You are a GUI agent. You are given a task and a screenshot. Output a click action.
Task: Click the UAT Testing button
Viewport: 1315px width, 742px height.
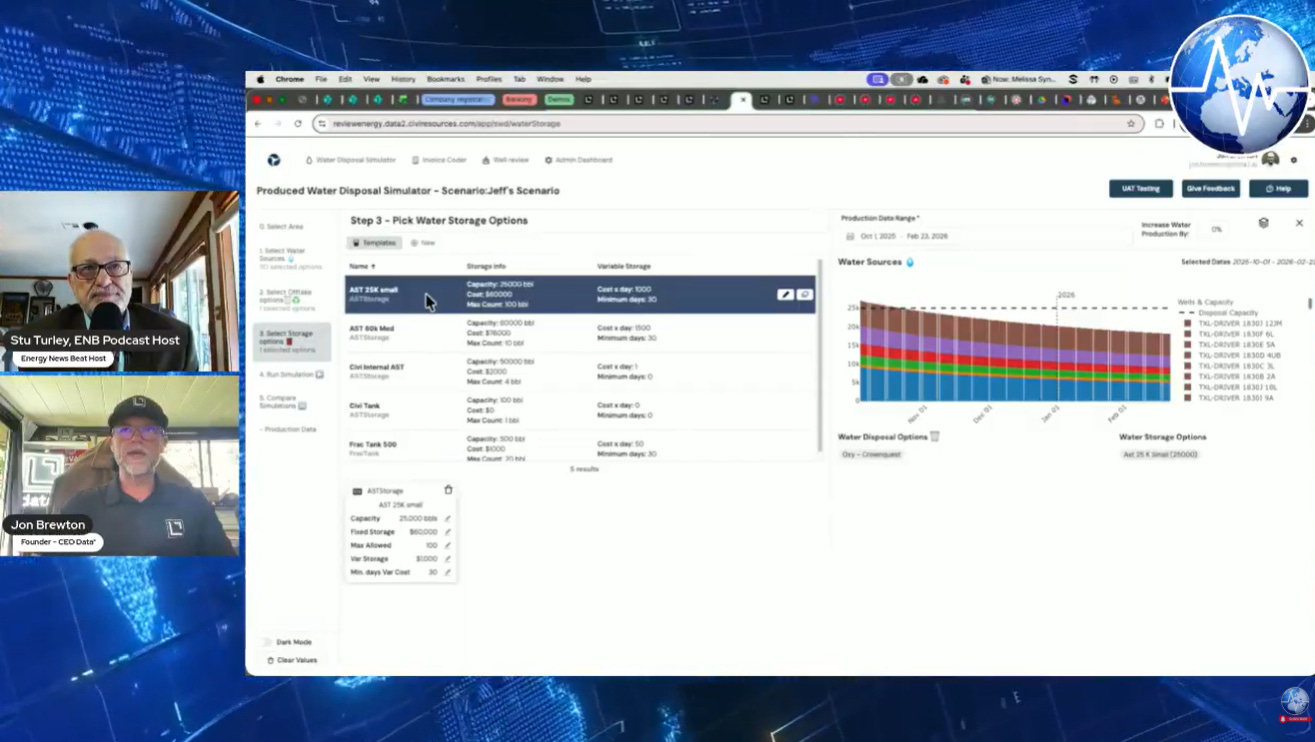pos(1141,188)
